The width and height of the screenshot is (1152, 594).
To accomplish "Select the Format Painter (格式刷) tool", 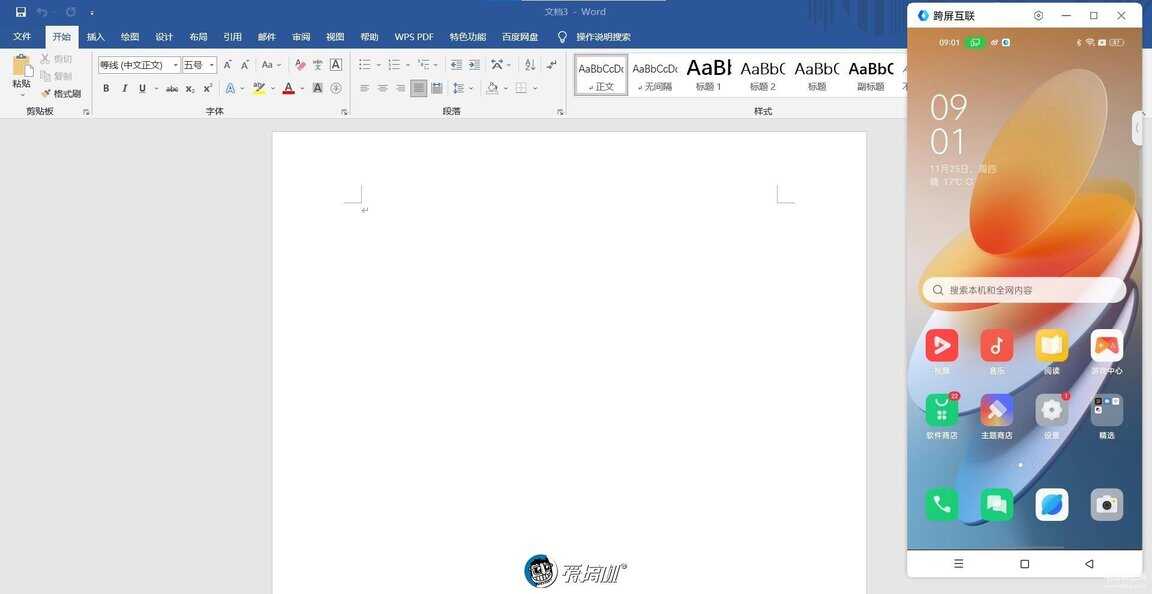I will point(60,93).
